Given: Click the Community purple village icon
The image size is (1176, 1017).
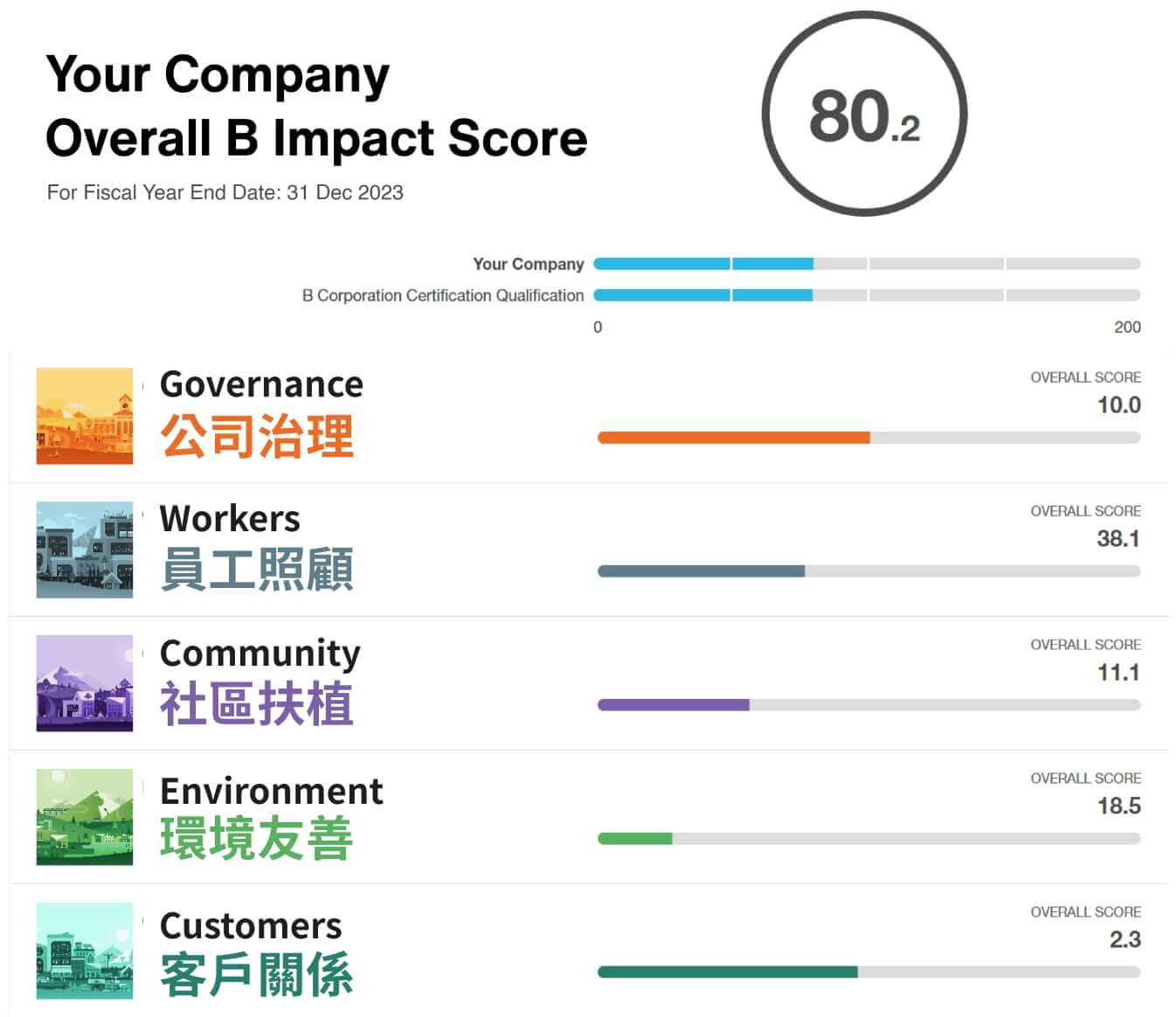Looking at the screenshot, I should click(85, 683).
